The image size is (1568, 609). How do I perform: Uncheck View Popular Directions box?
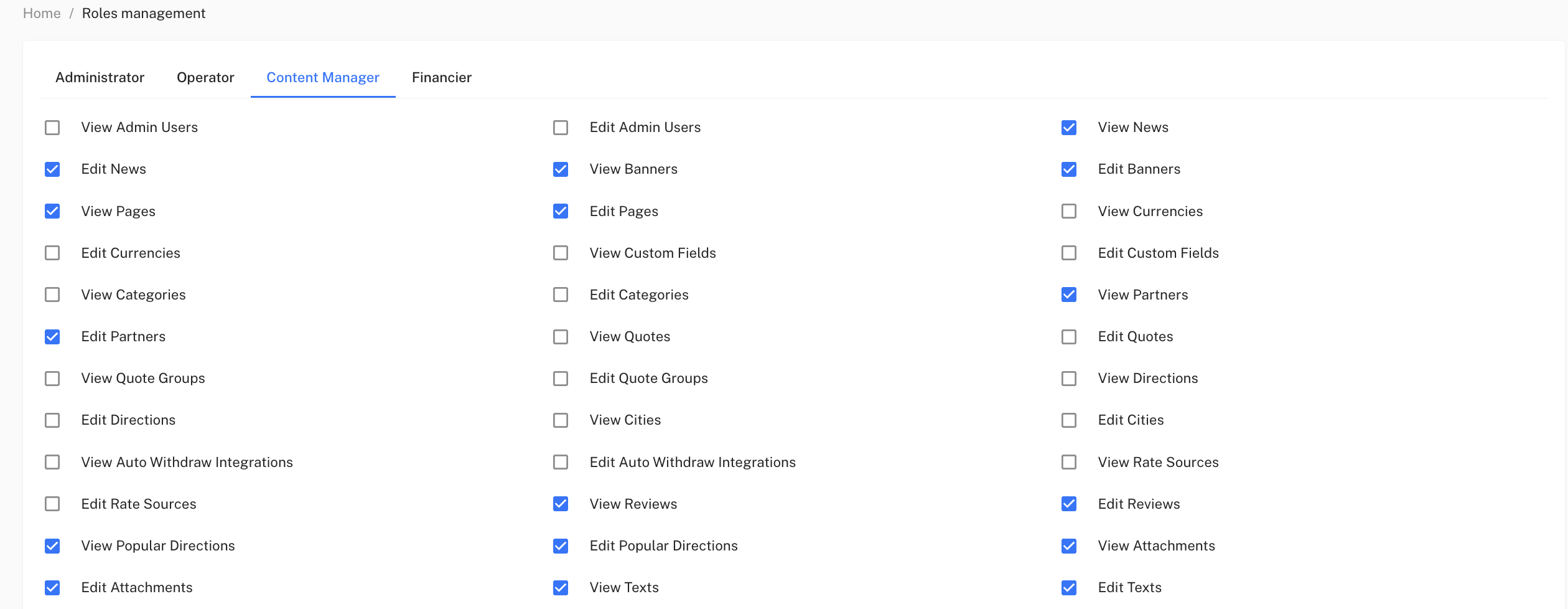(x=52, y=546)
